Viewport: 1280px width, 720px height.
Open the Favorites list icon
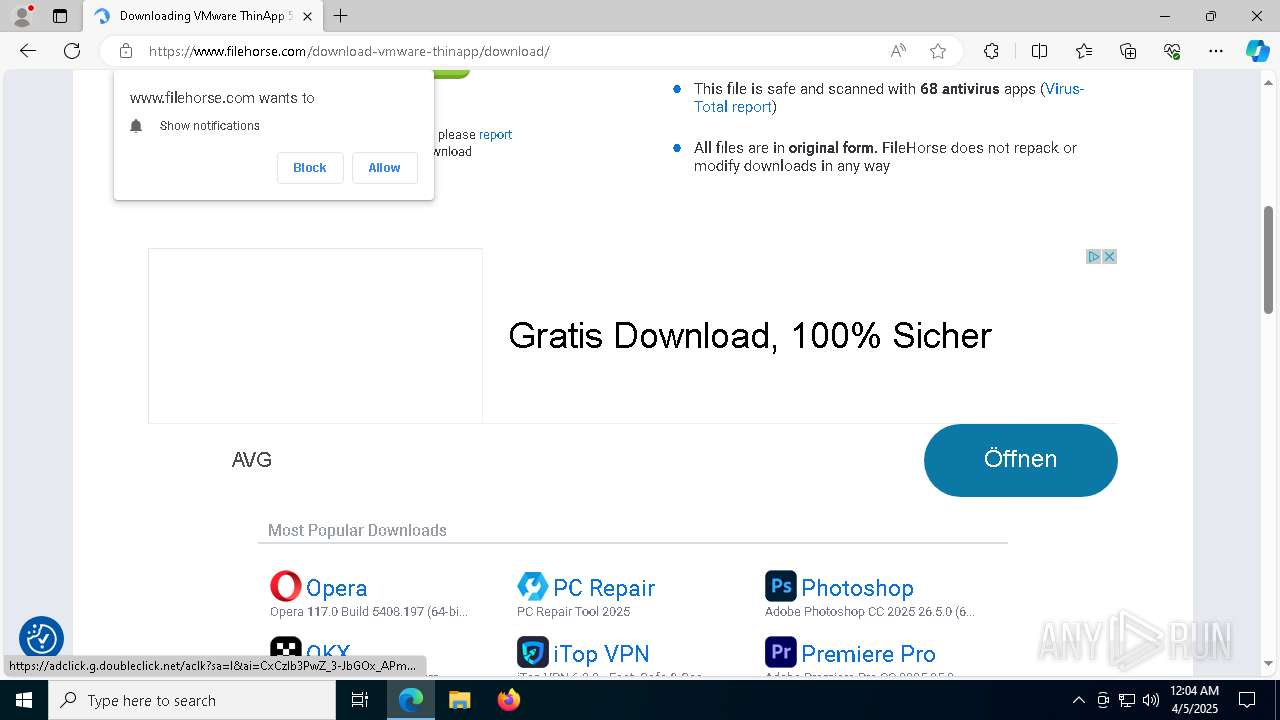[x=1084, y=51]
